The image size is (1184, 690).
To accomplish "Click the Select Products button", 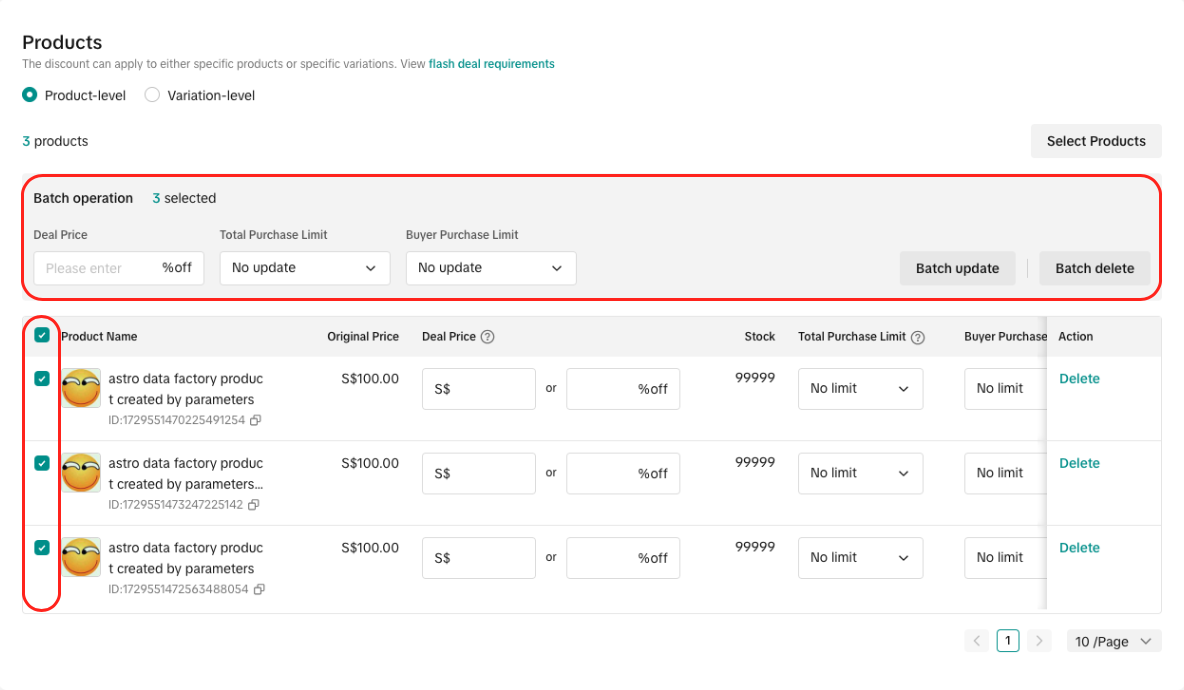I will (1095, 141).
